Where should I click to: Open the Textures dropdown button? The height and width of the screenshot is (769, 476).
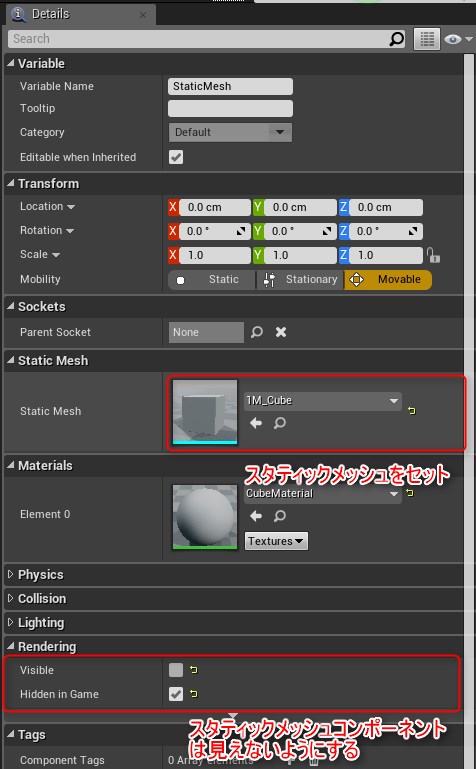276,541
